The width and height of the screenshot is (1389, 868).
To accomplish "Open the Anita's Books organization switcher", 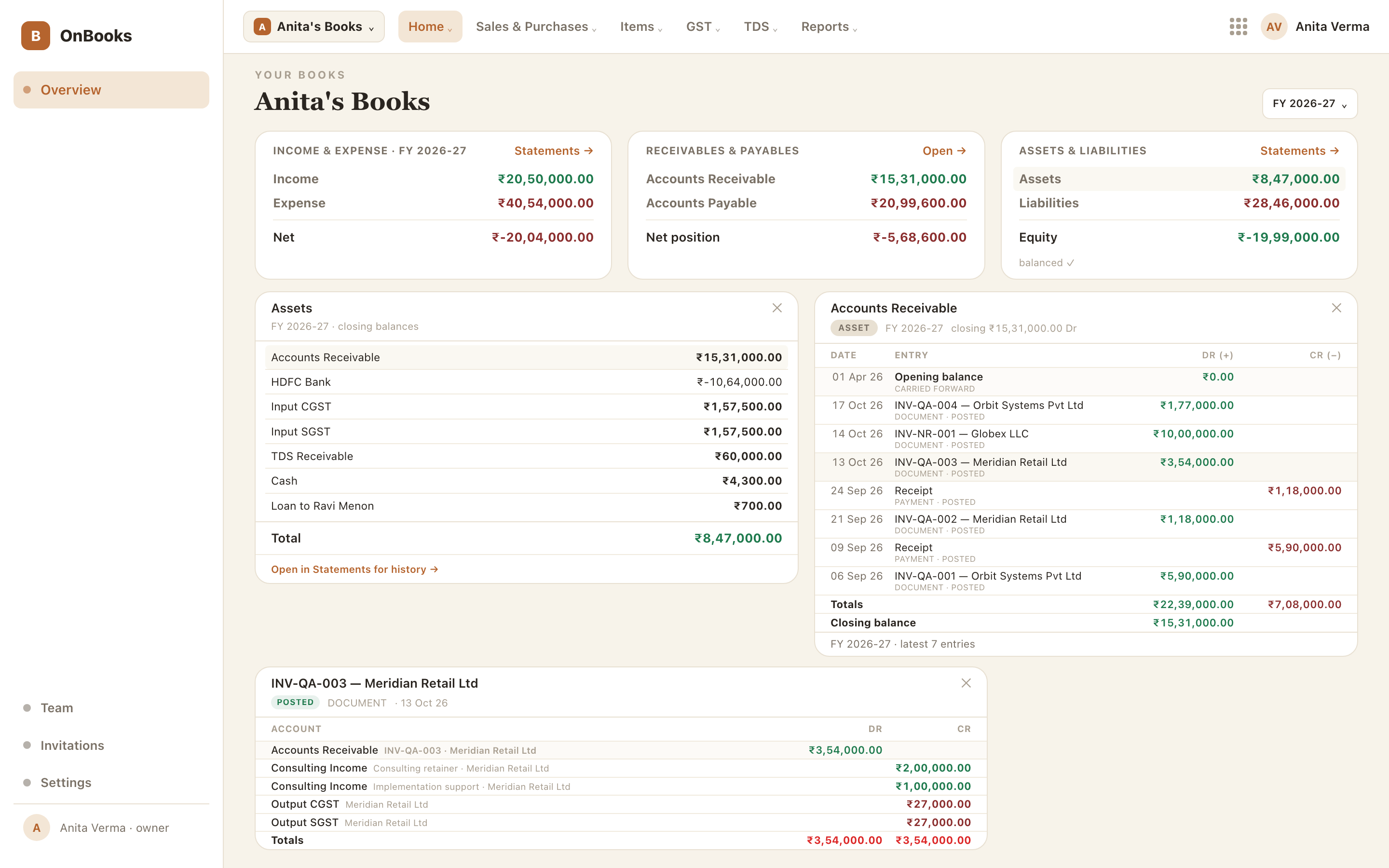I will pyautogui.click(x=314, y=27).
